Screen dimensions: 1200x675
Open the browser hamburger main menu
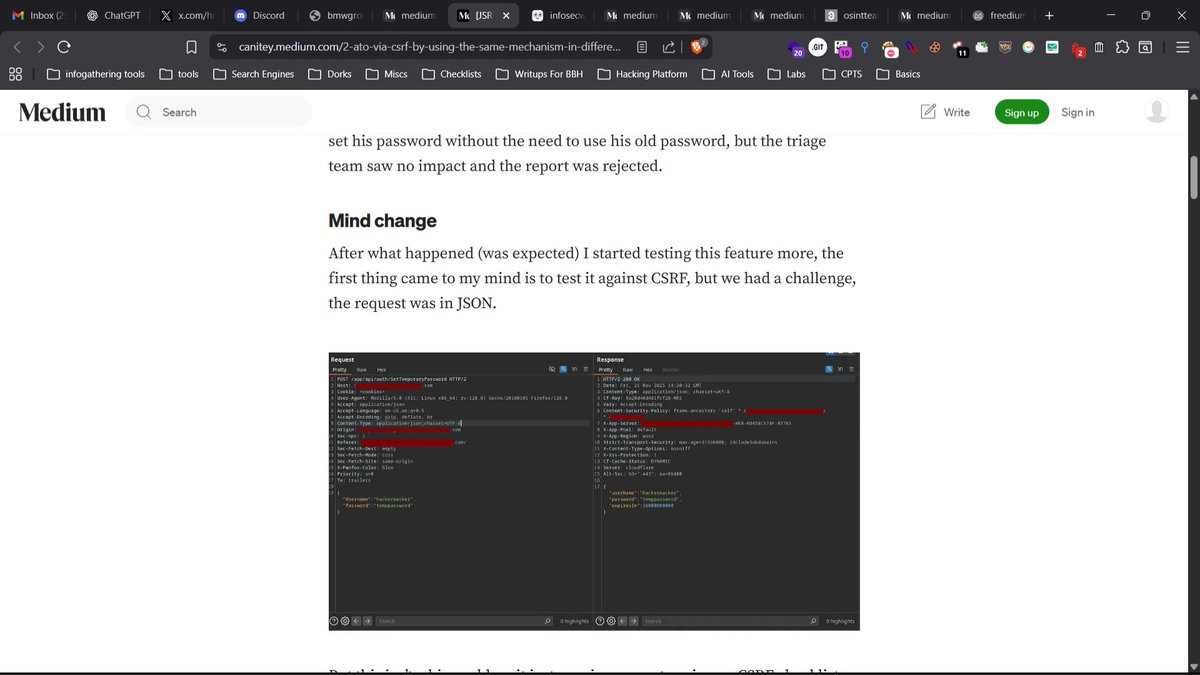click(x=1181, y=47)
